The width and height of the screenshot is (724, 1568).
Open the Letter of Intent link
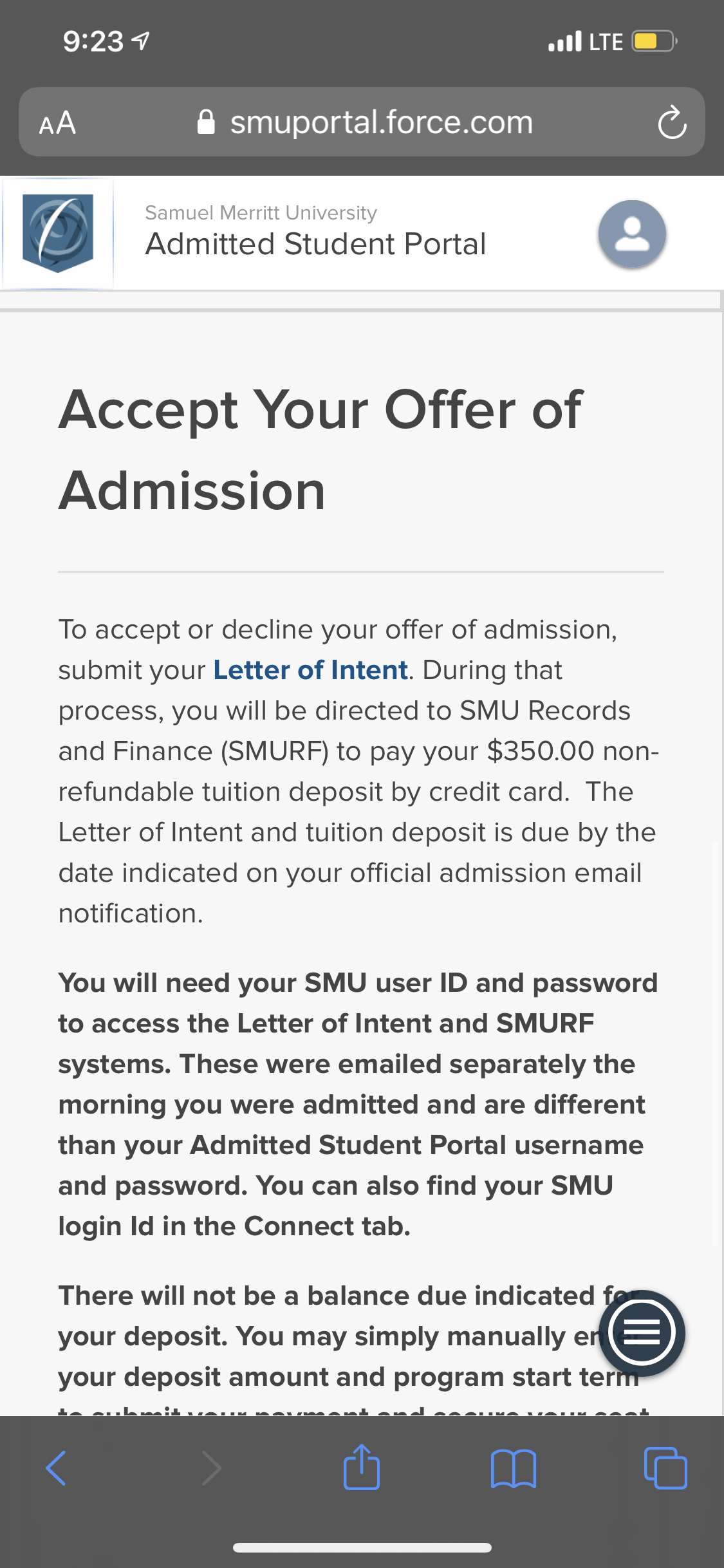[311, 670]
